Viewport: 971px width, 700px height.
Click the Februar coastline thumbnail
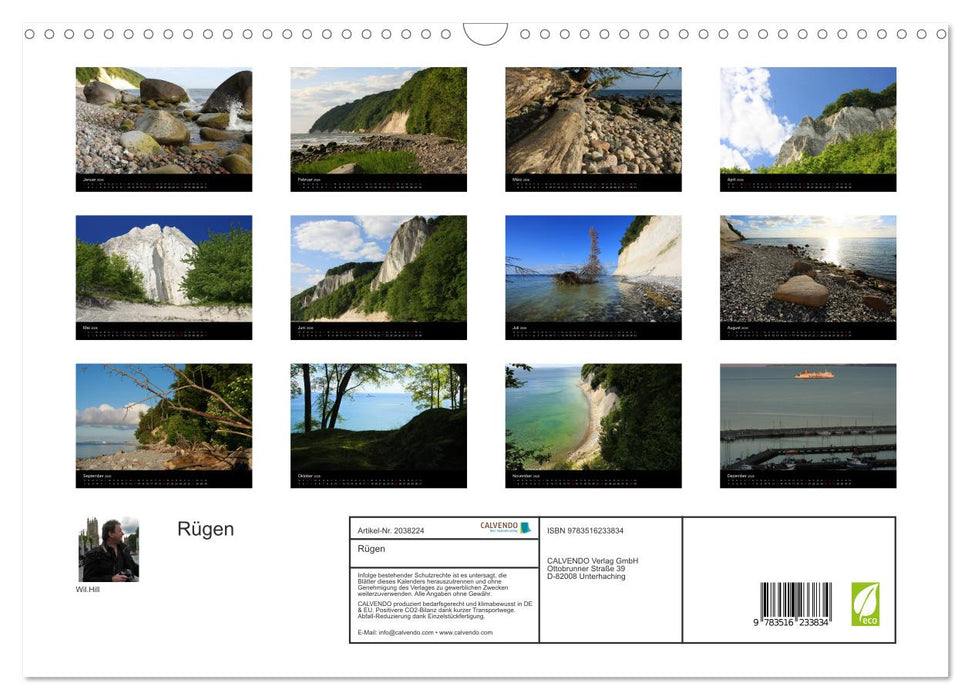(x=379, y=128)
